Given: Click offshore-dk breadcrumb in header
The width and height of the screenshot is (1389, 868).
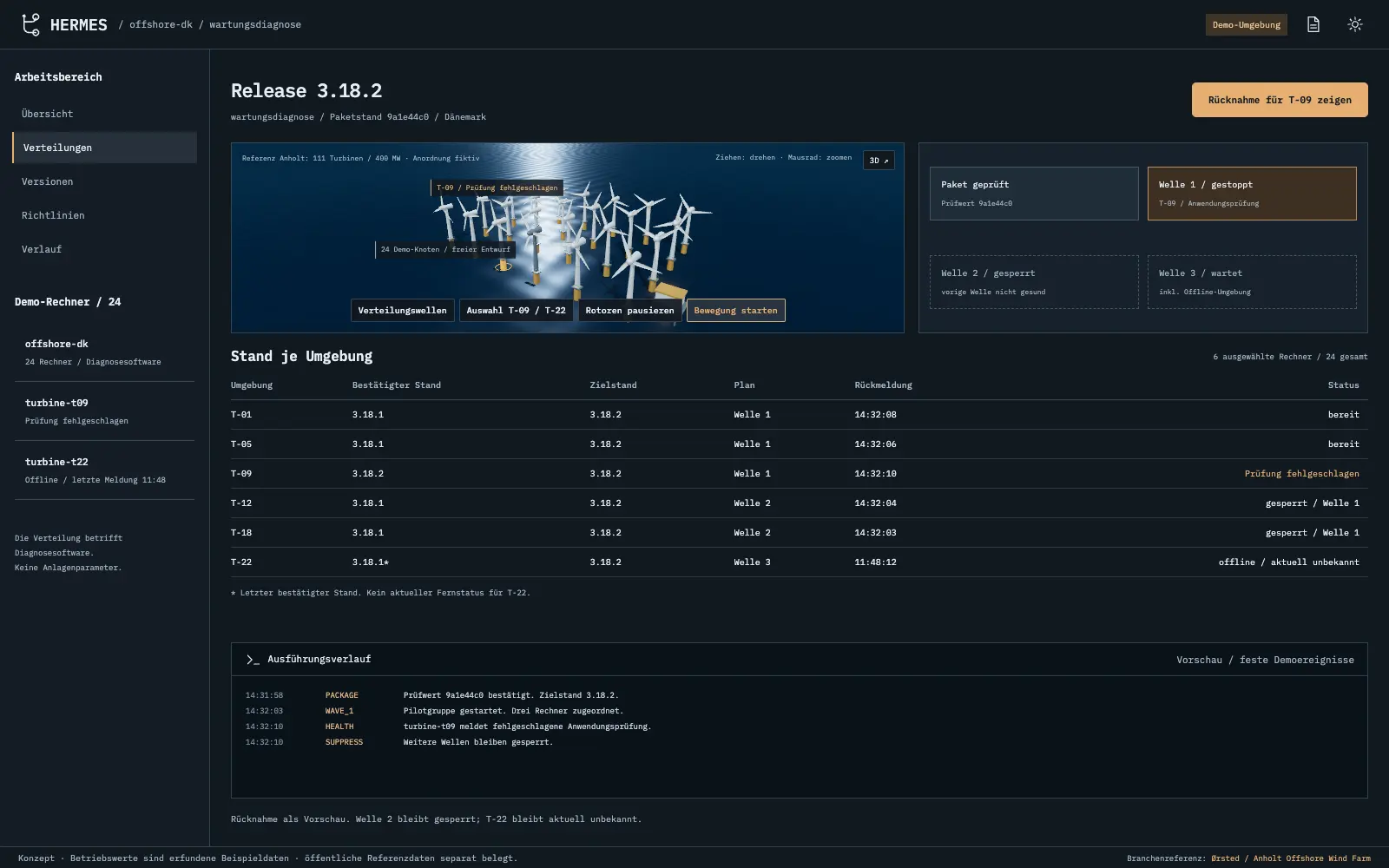Looking at the screenshot, I should pyautogui.click(x=161, y=24).
